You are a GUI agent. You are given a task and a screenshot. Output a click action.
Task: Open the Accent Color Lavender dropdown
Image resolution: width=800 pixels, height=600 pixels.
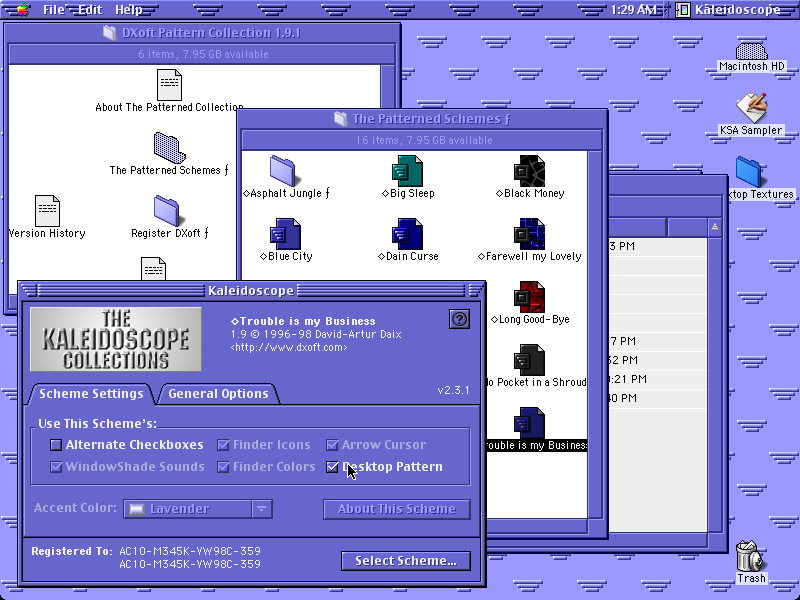(x=198, y=509)
